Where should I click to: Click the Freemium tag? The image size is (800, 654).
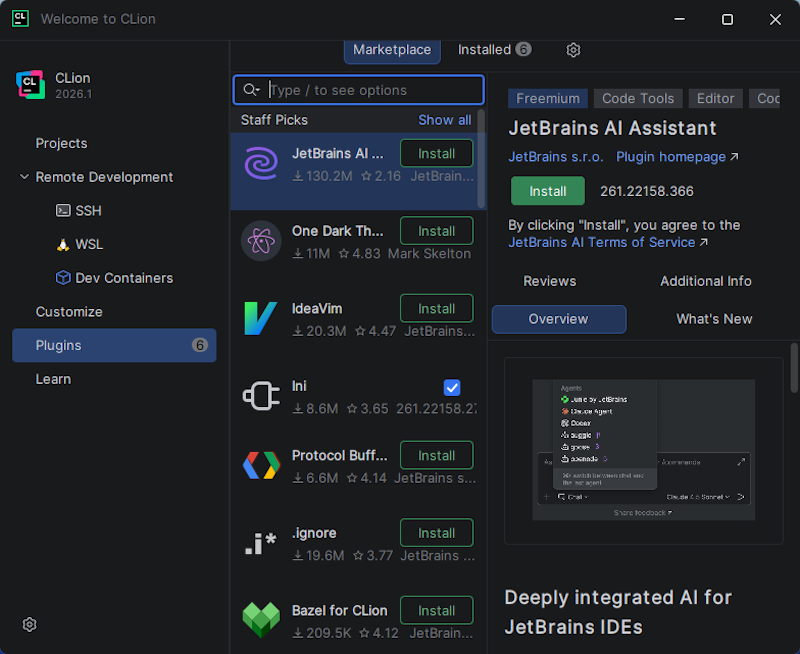coord(548,98)
